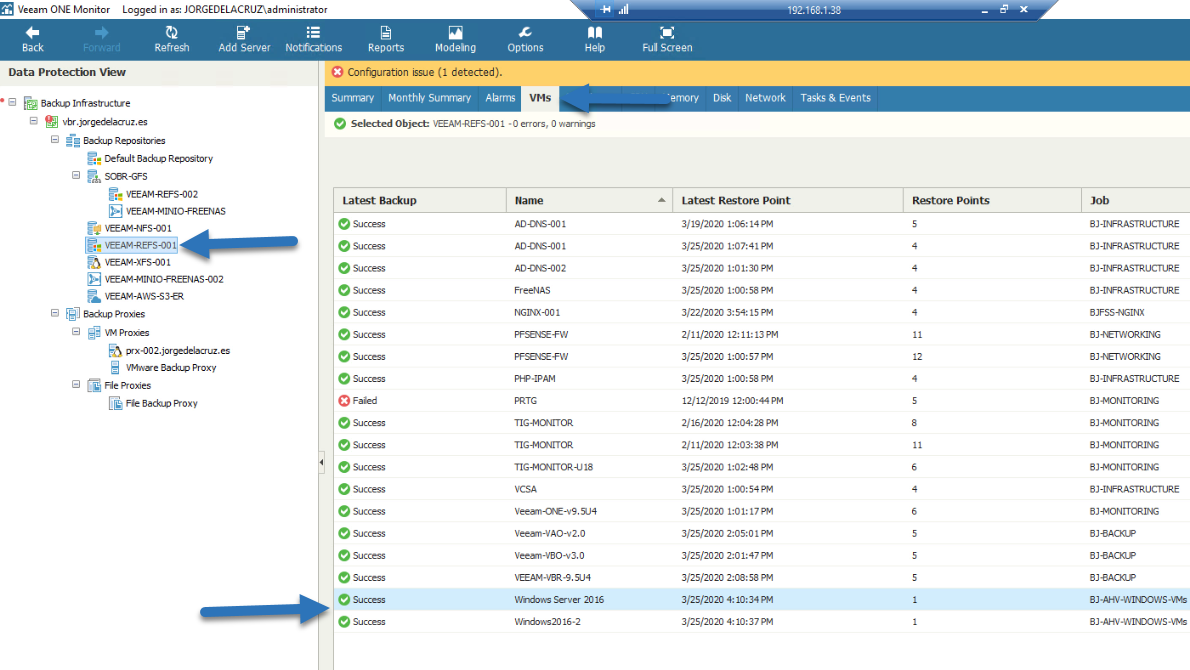Select VEEAM-REFS-001 repository
Viewport: 1190px width, 670px height.
(140, 245)
